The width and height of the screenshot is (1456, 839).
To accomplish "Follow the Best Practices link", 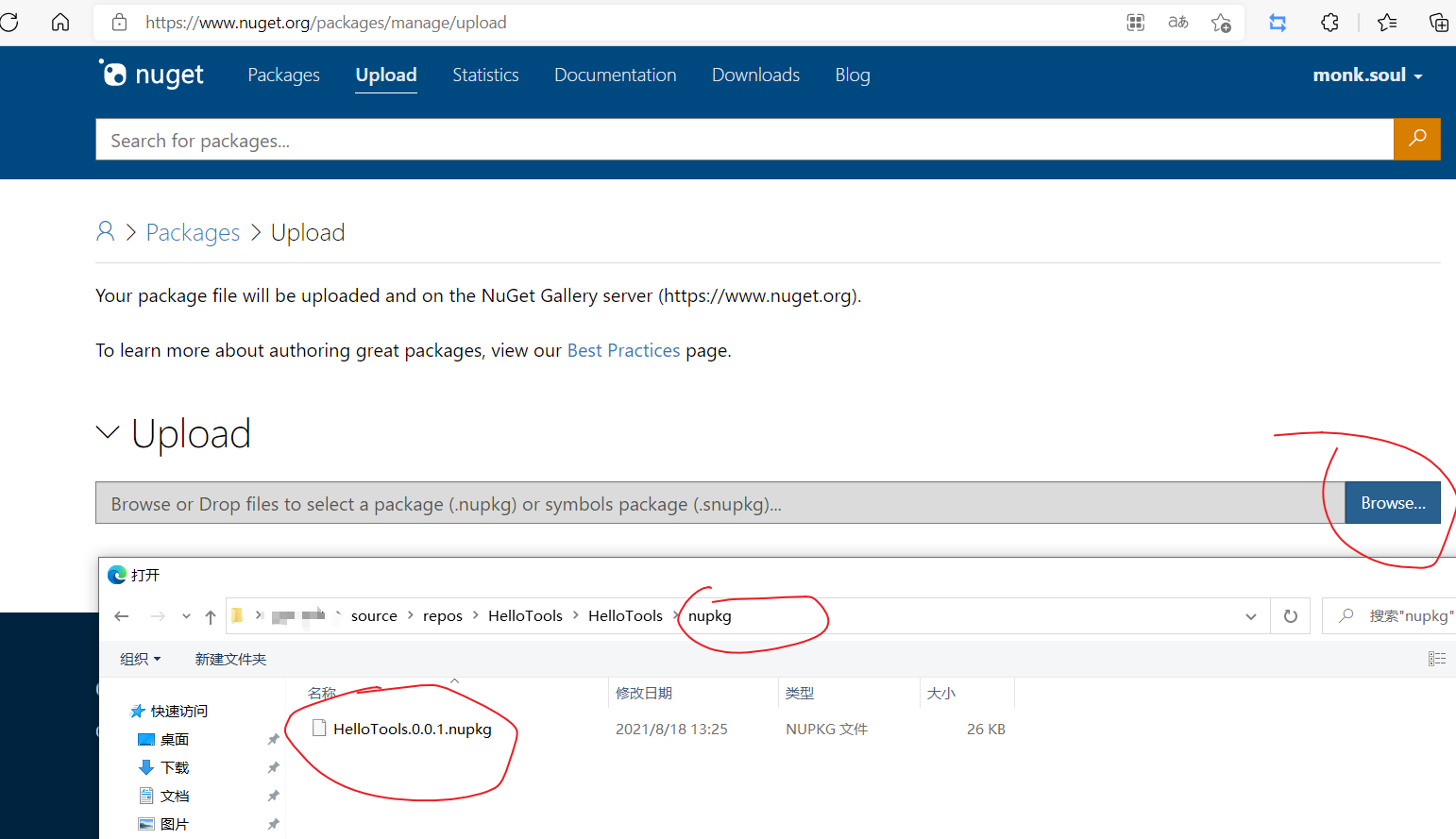I will (623, 351).
